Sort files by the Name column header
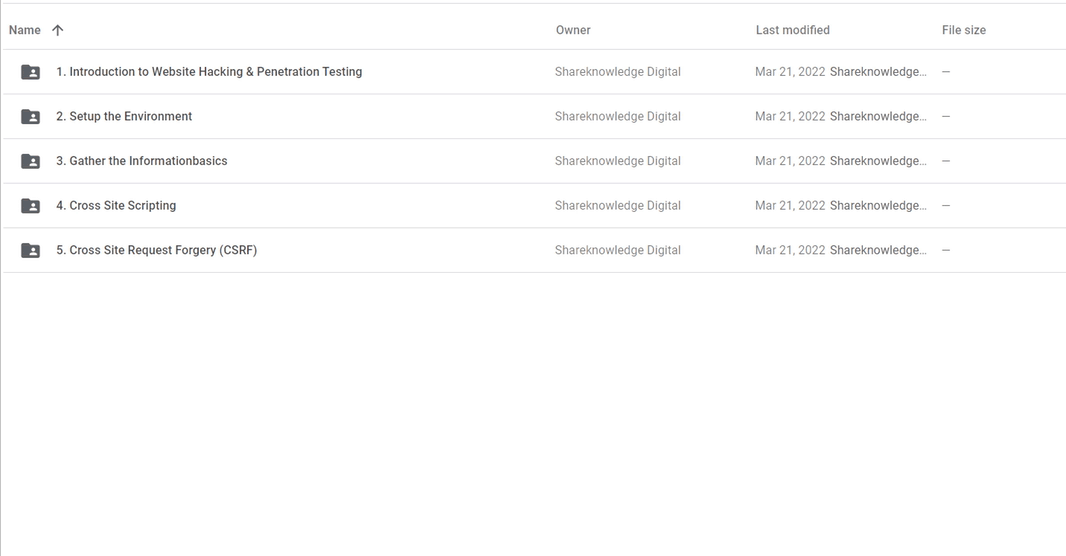Screen dimensions: 1066x556 click(24, 30)
